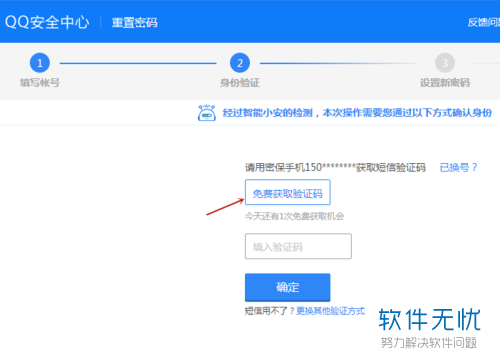Click the 免费获取验证码 button

coord(288,192)
